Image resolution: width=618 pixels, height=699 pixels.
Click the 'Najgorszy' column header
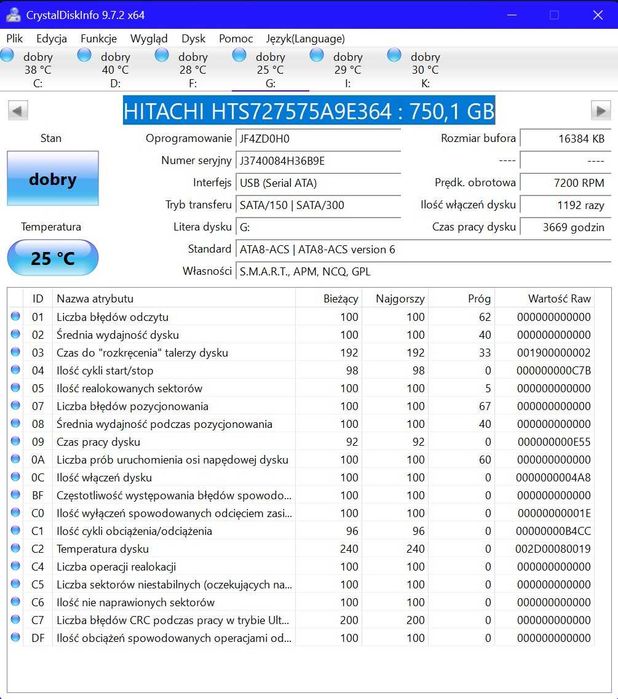(396, 298)
